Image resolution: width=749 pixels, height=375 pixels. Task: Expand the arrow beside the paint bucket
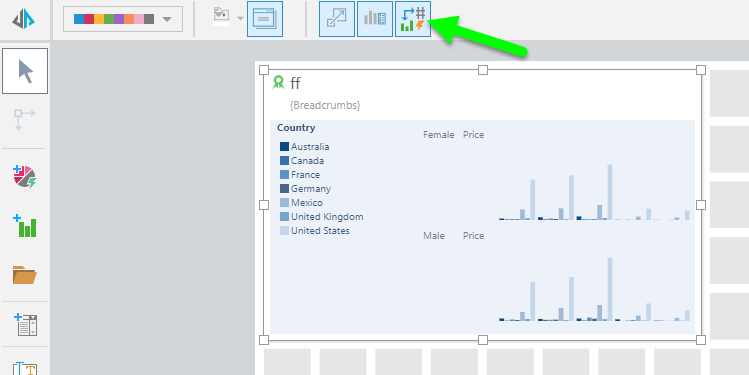point(240,19)
